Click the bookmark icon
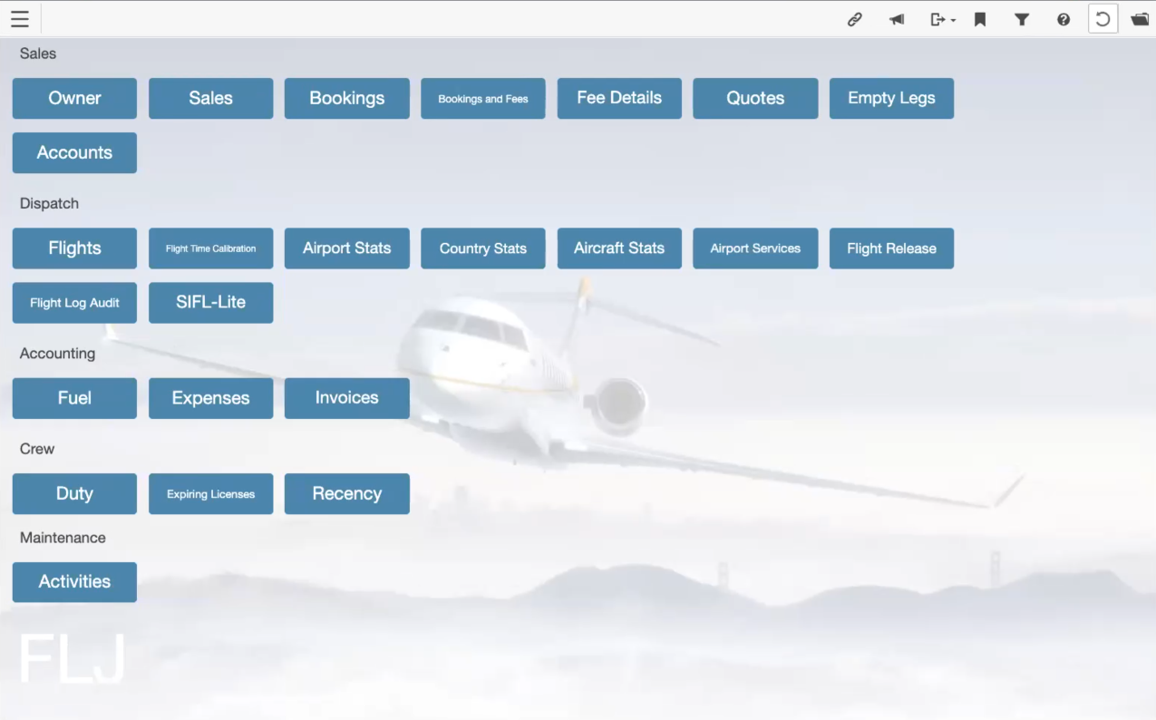 pos(980,20)
